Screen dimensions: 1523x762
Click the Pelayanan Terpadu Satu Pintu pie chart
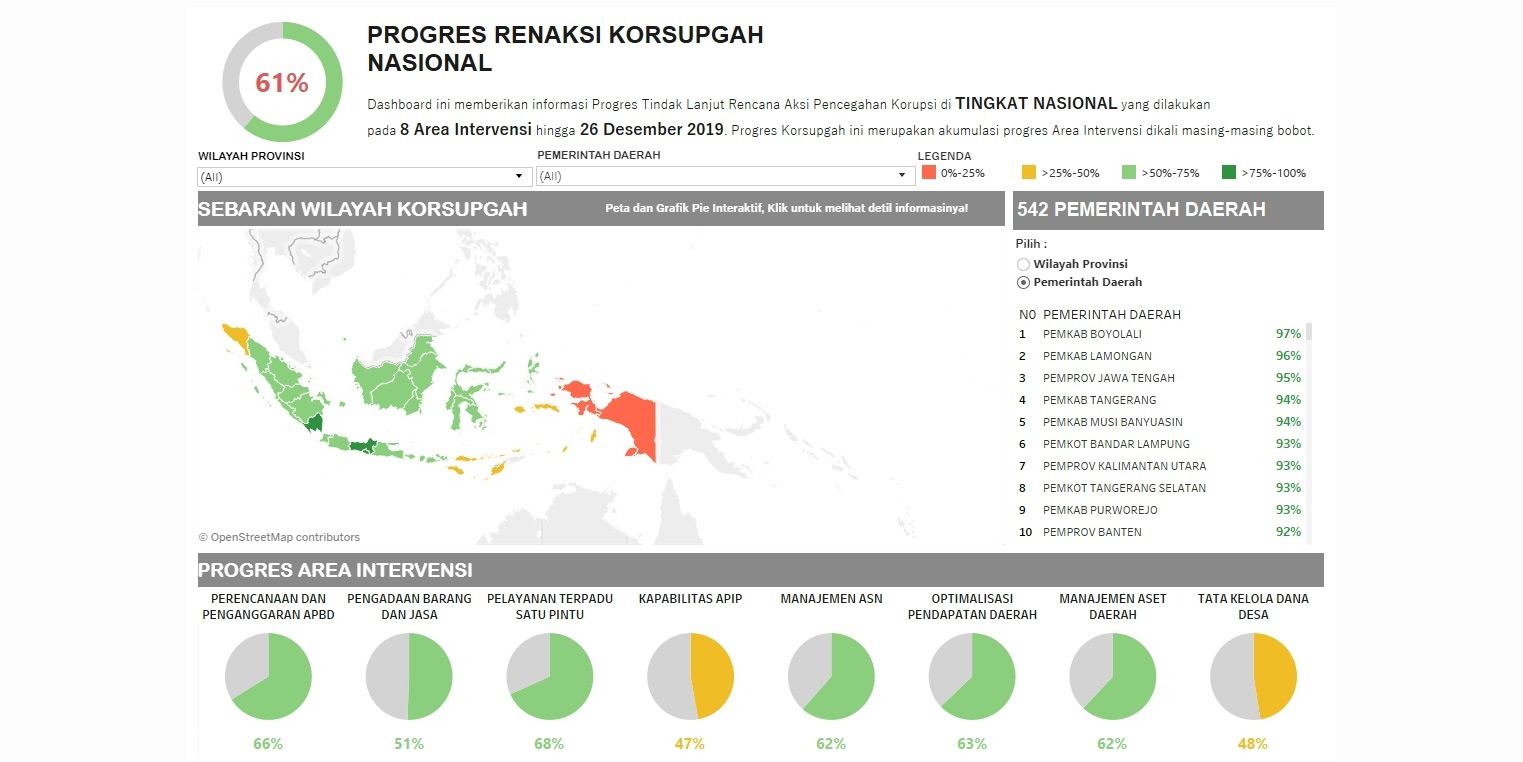pos(549,676)
